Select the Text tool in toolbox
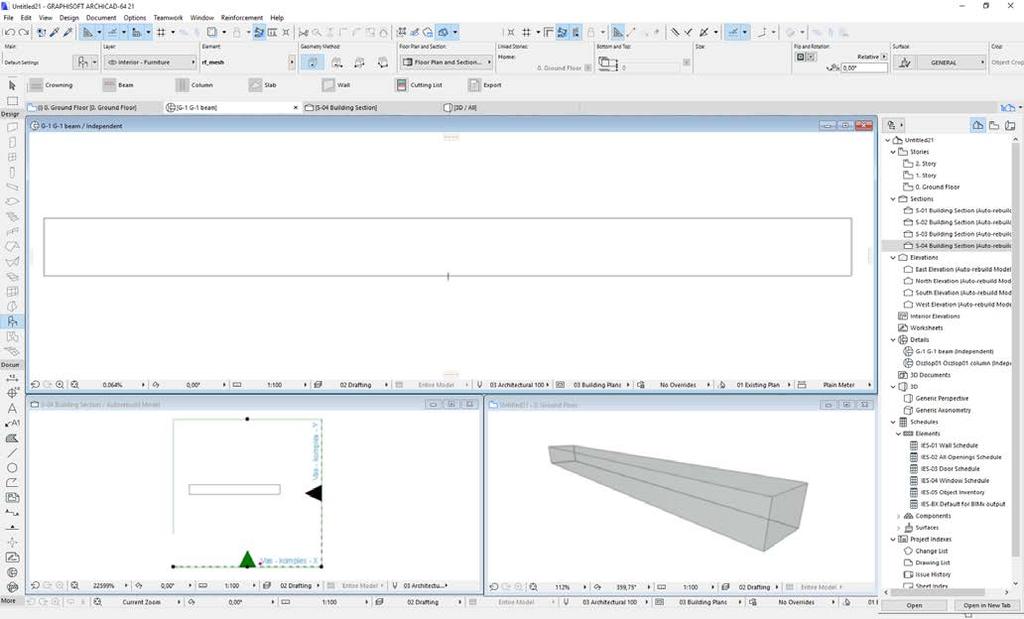This screenshot has width=1024, height=619. tap(12, 408)
